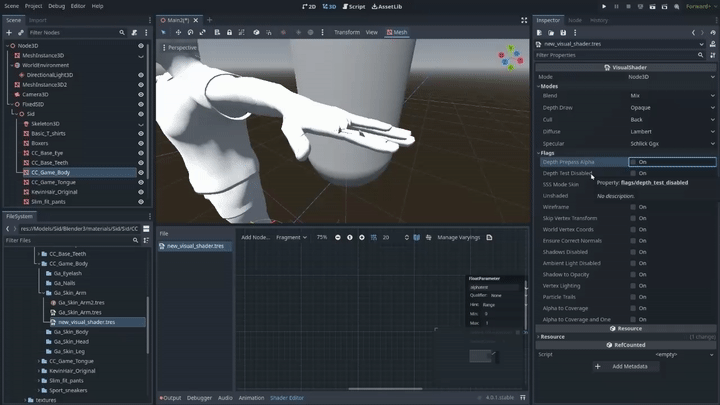Show generated shader code icon

coord(489,237)
